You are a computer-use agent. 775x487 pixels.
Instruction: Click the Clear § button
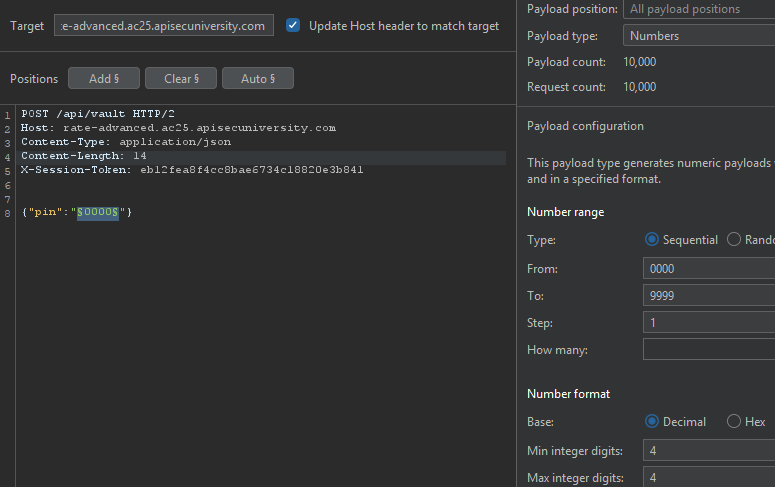click(181, 79)
